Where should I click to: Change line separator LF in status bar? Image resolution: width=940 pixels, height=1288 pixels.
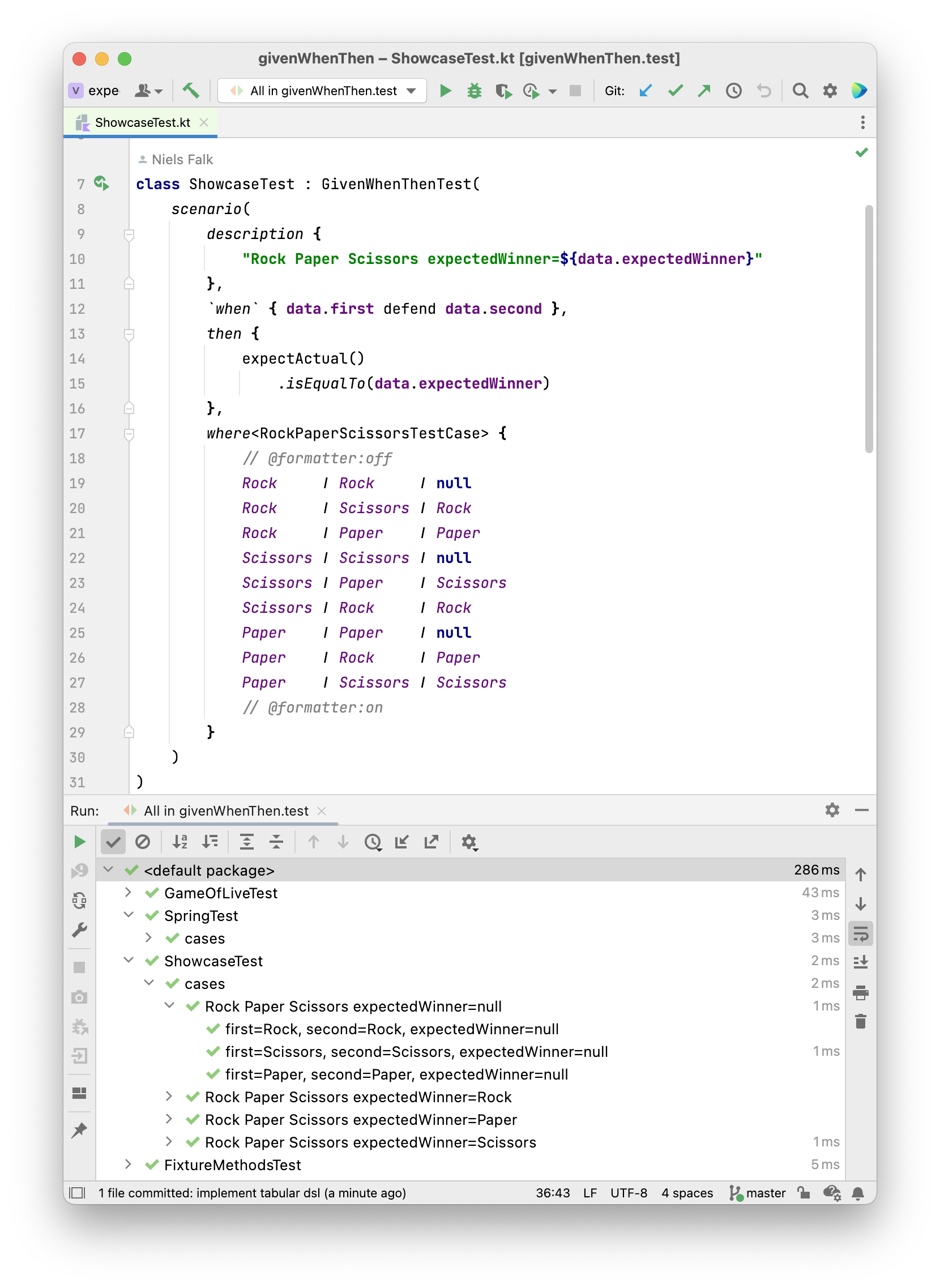tap(589, 1193)
